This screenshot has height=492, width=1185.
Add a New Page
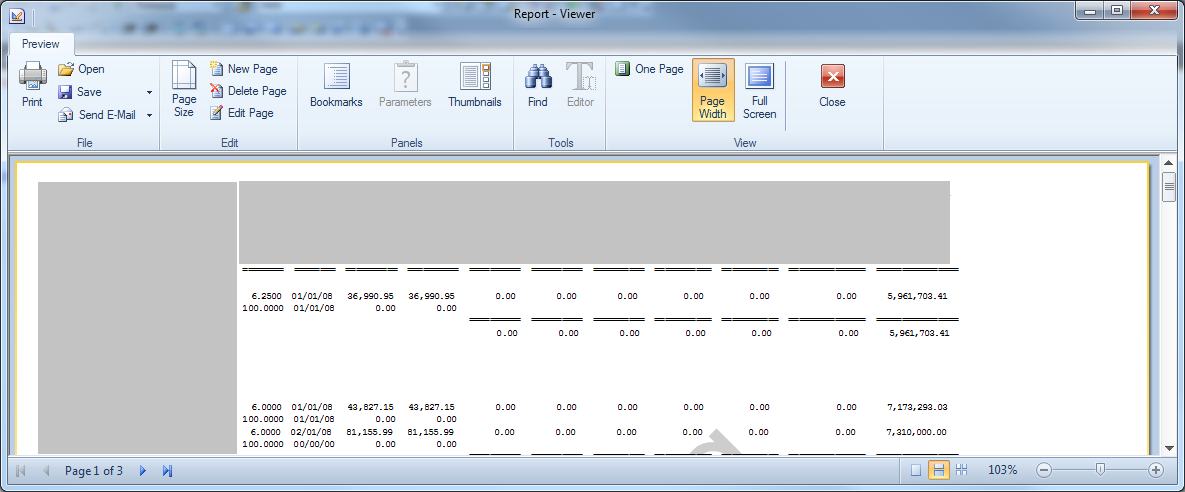click(243, 69)
